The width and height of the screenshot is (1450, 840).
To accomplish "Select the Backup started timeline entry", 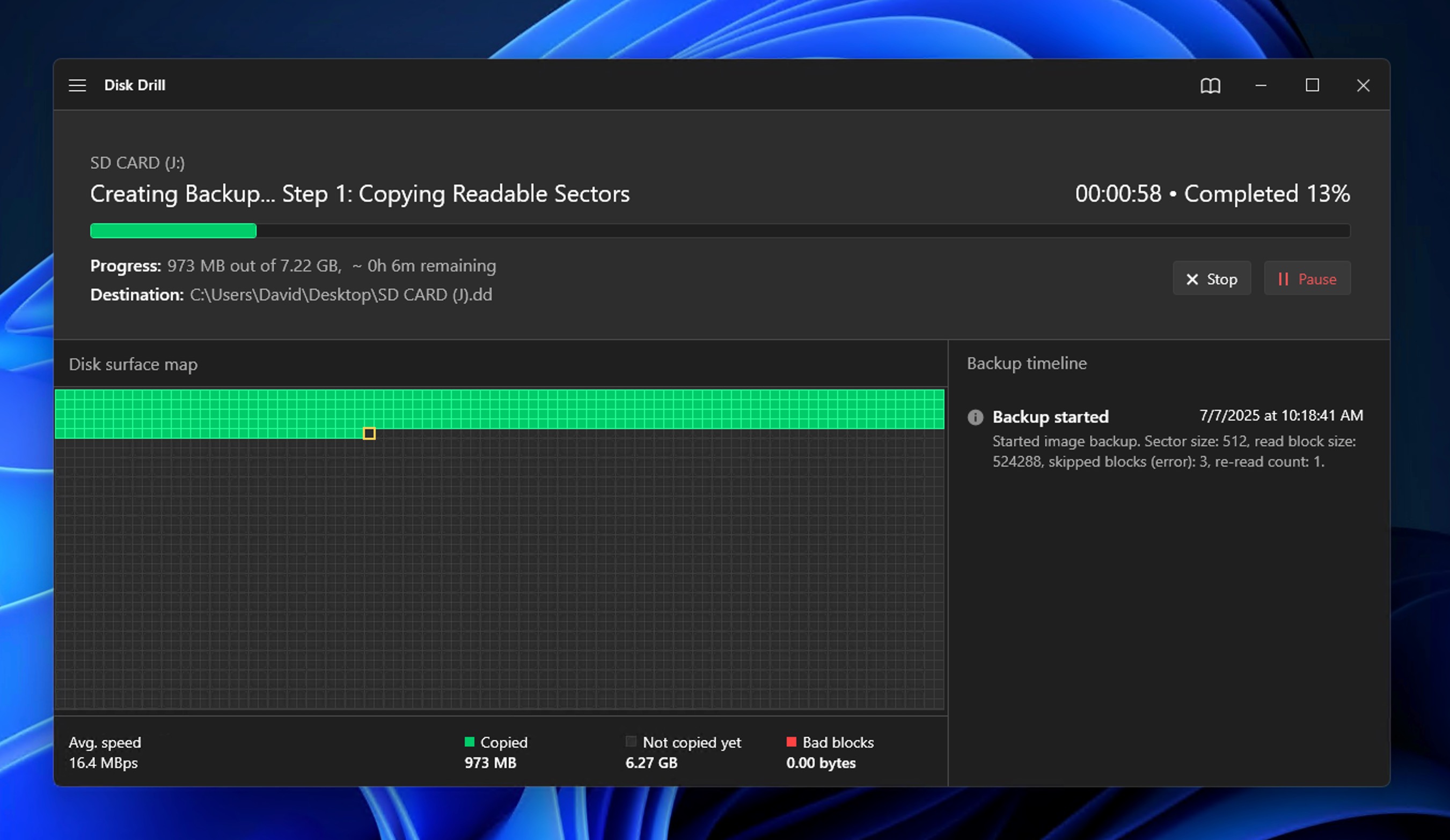I will [x=1050, y=417].
